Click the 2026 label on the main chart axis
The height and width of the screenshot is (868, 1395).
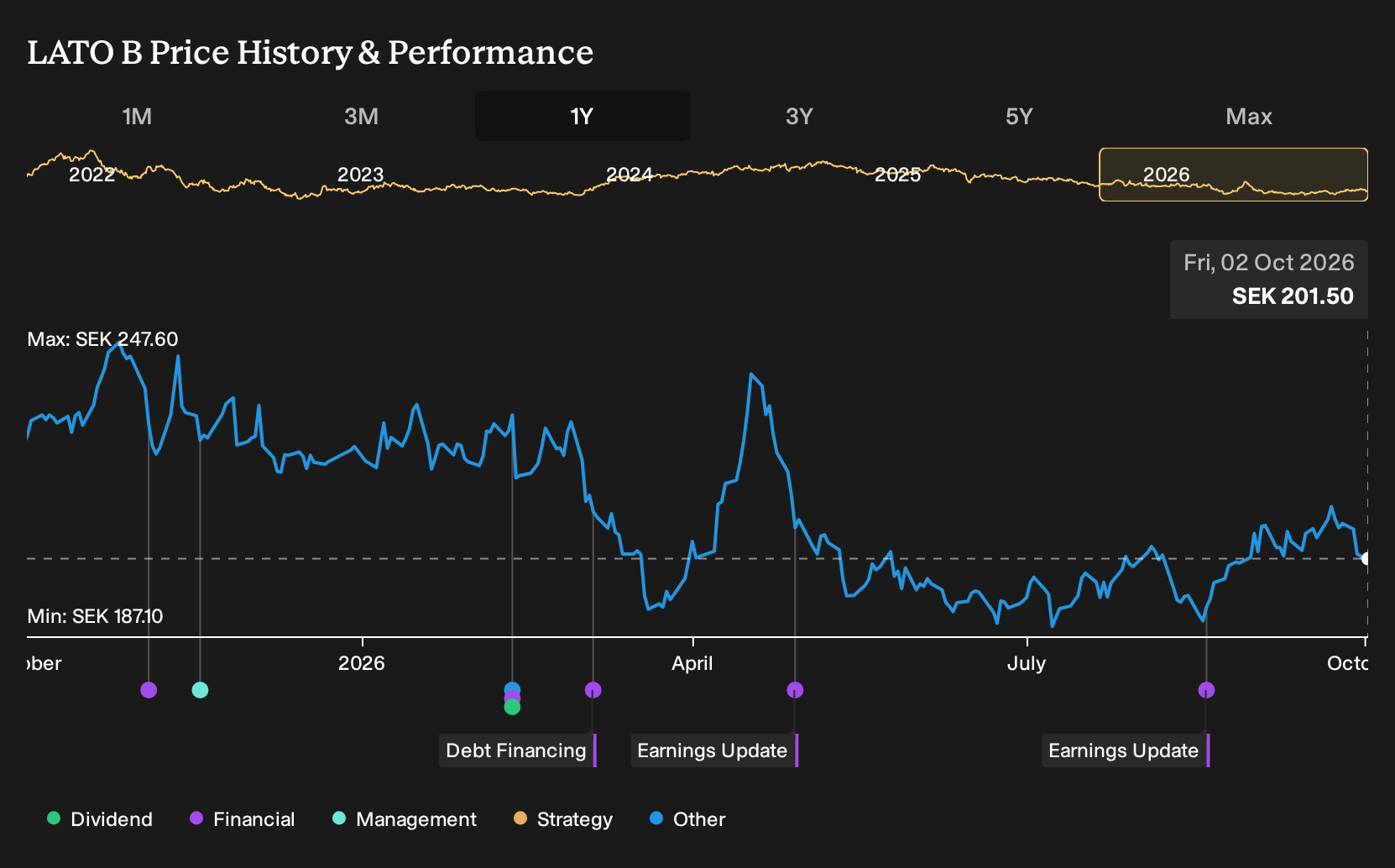click(x=362, y=663)
